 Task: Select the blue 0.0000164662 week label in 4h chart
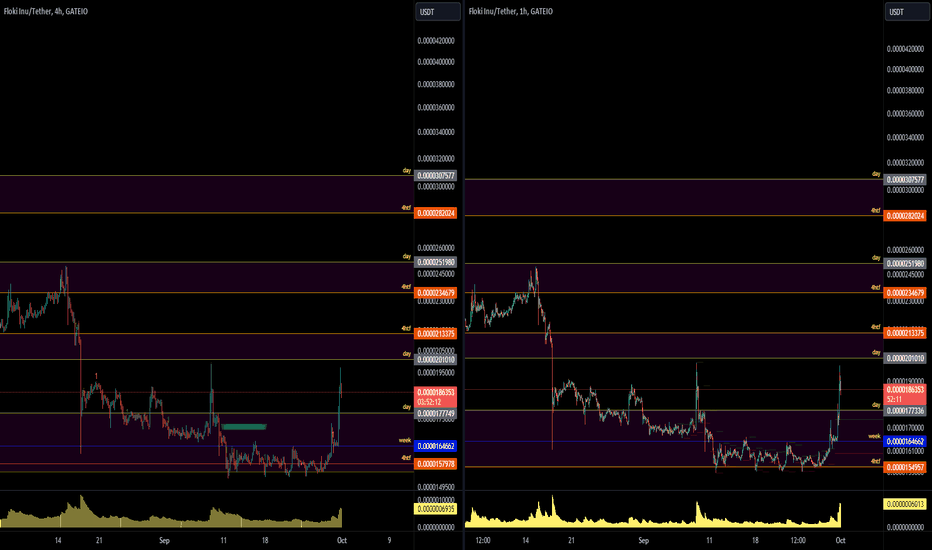point(436,446)
